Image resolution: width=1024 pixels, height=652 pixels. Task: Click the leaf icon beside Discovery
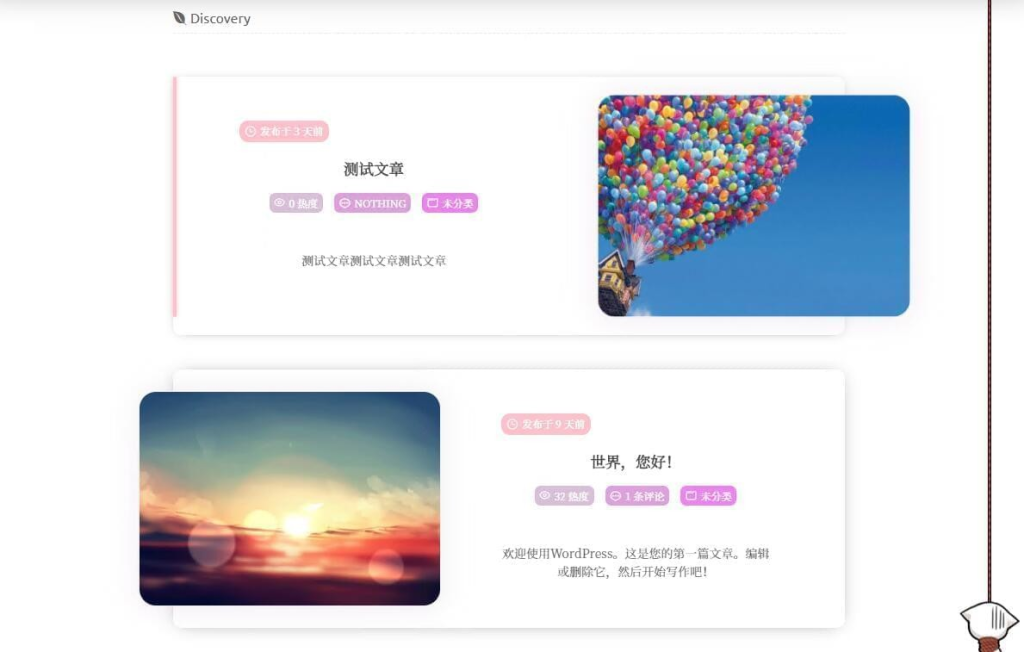coord(179,18)
